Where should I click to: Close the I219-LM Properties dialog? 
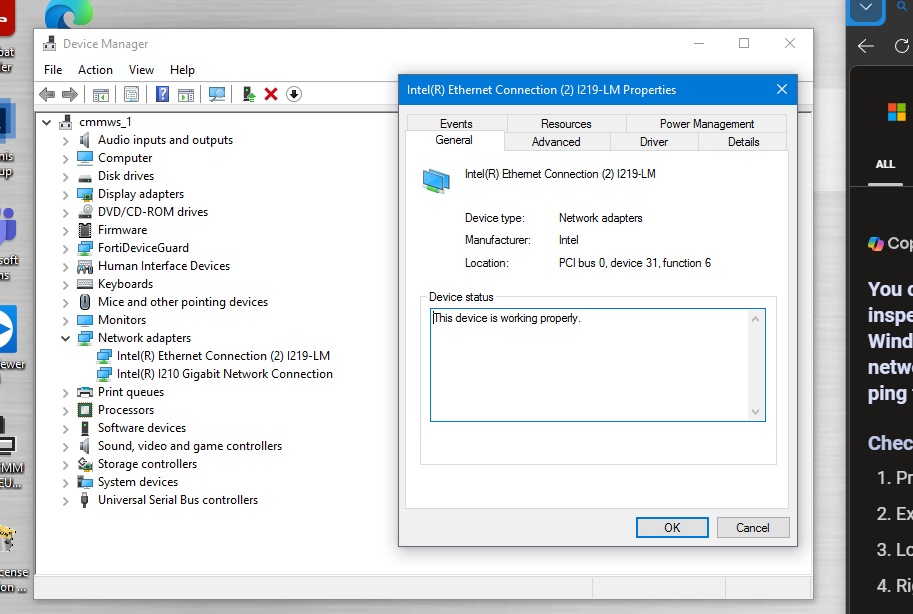(x=782, y=90)
